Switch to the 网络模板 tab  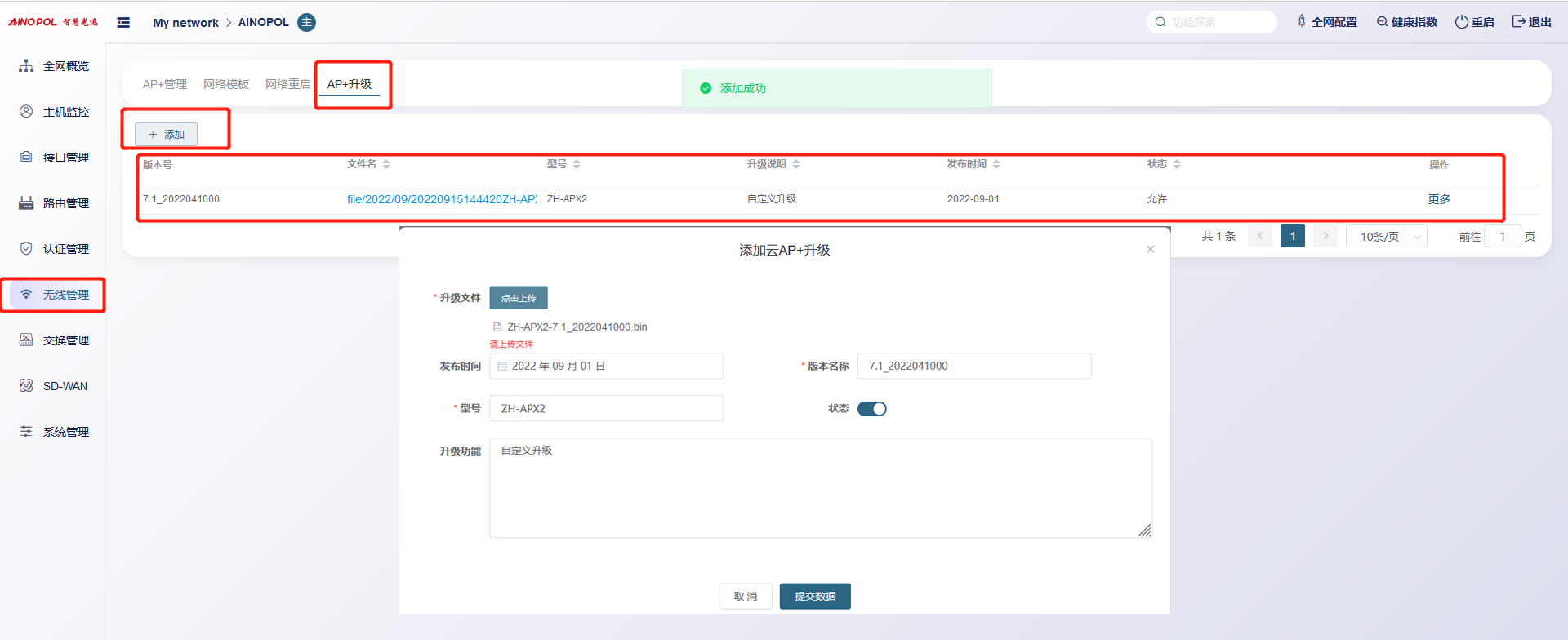pyautogui.click(x=226, y=84)
